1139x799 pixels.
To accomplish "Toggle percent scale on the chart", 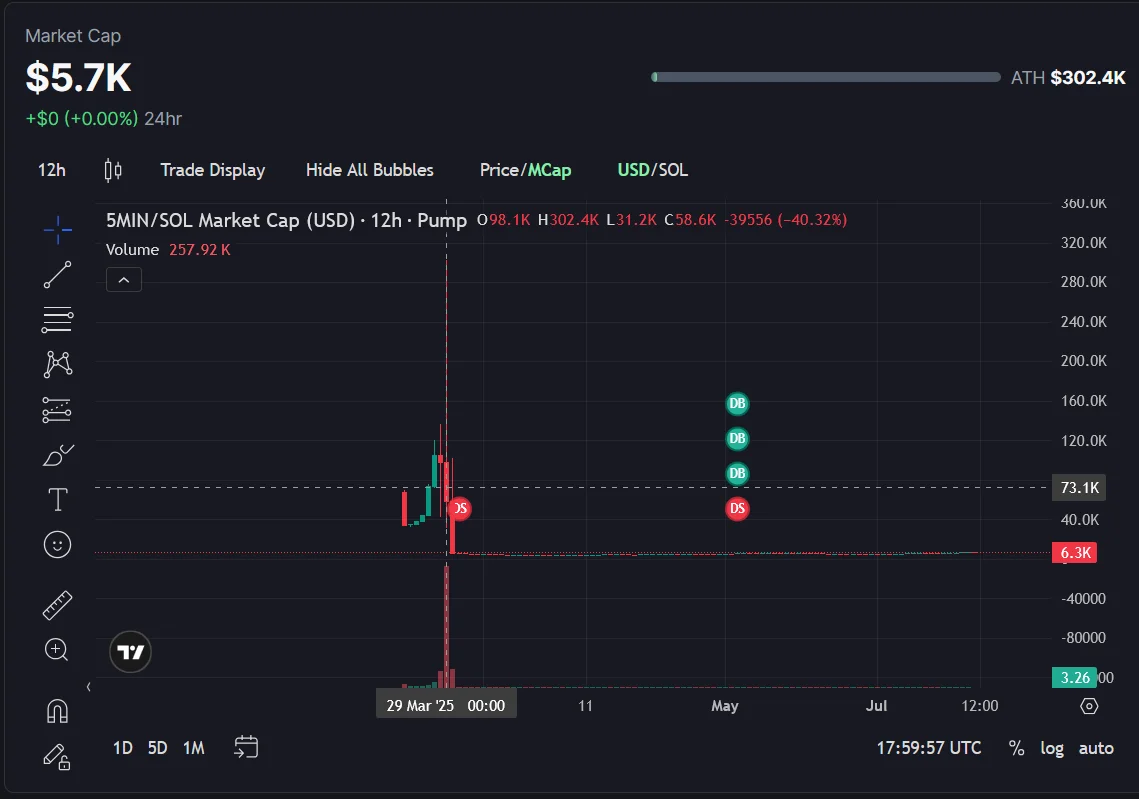I will point(1016,748).
